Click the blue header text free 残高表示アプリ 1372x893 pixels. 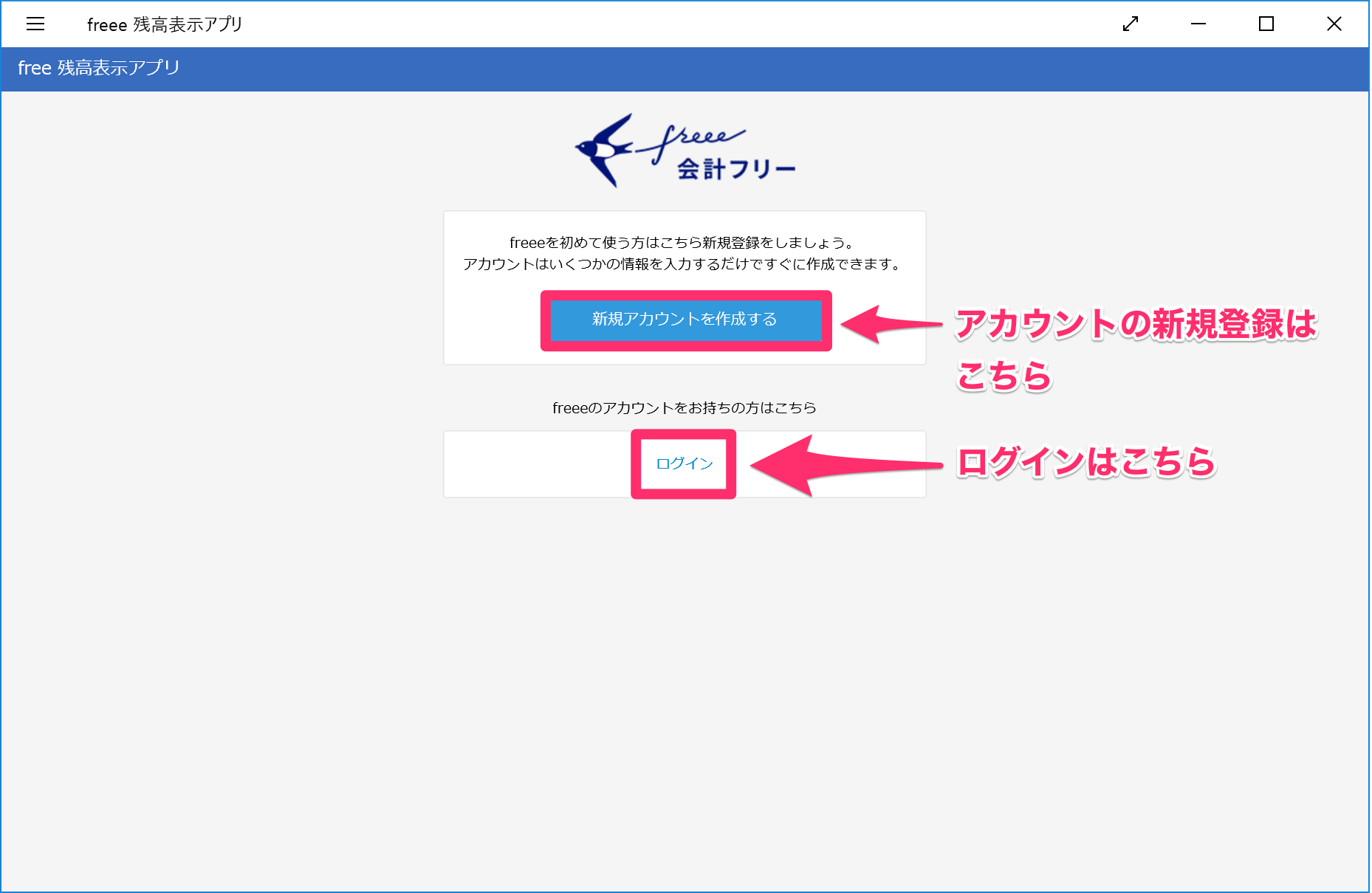click(x=99, y=68)
